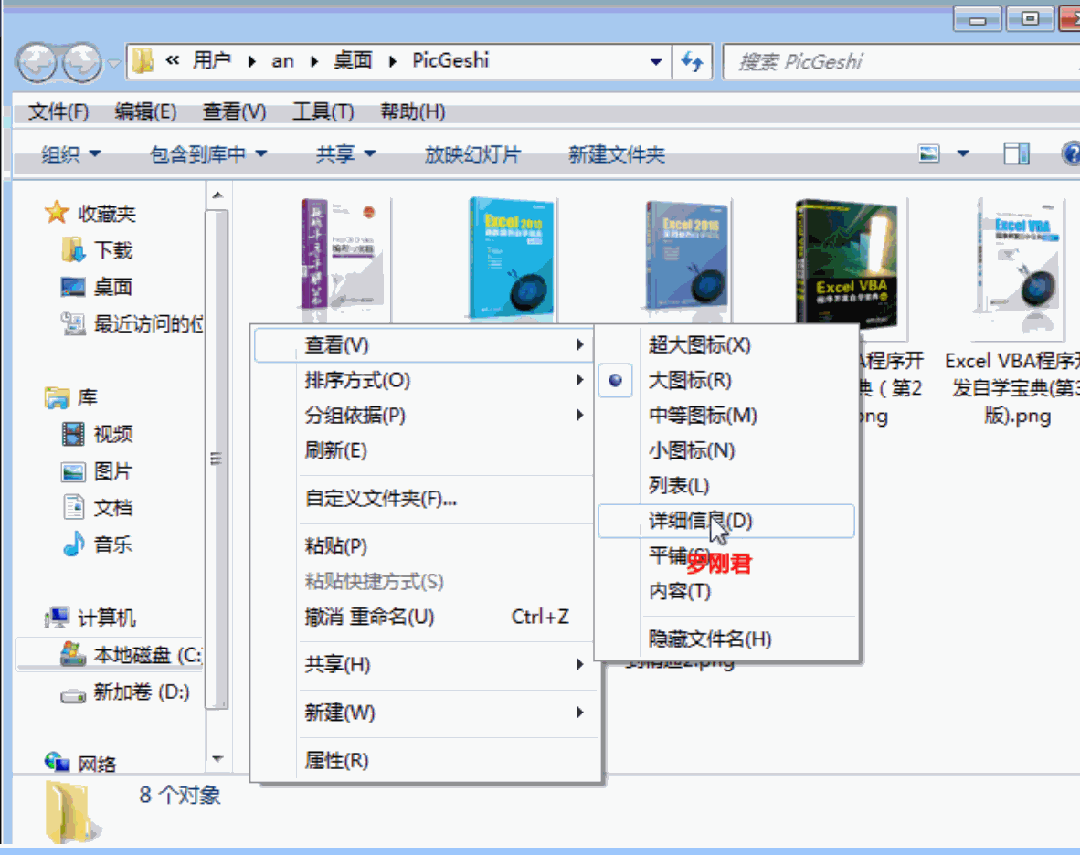Open 图片 library in sidebar
Screen dimensions: 1080x855
96,471
